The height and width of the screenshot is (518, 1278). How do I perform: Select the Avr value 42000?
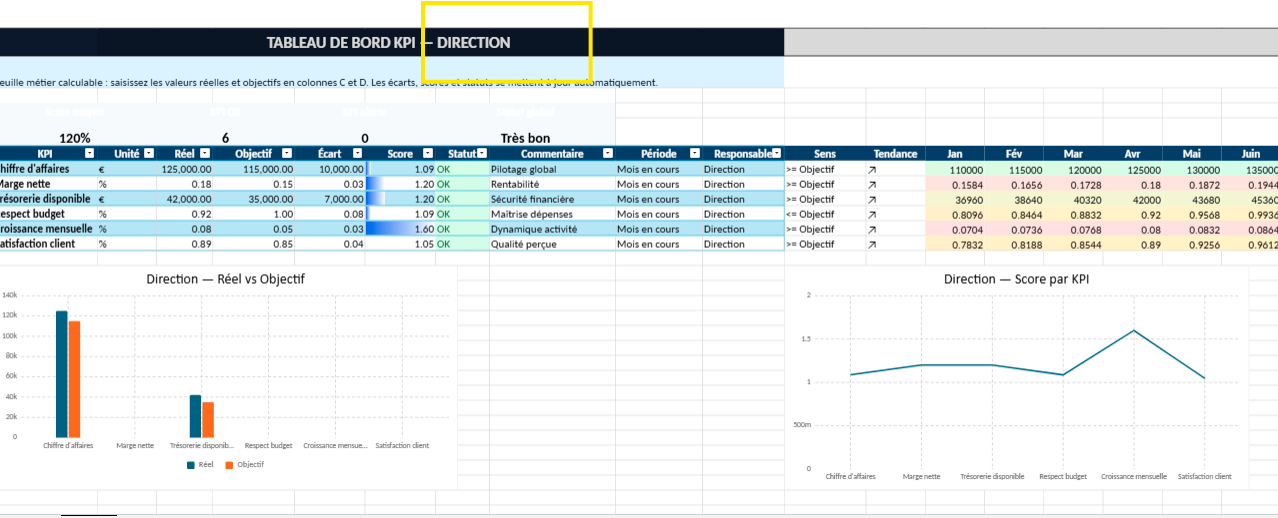click(1132, 199)
